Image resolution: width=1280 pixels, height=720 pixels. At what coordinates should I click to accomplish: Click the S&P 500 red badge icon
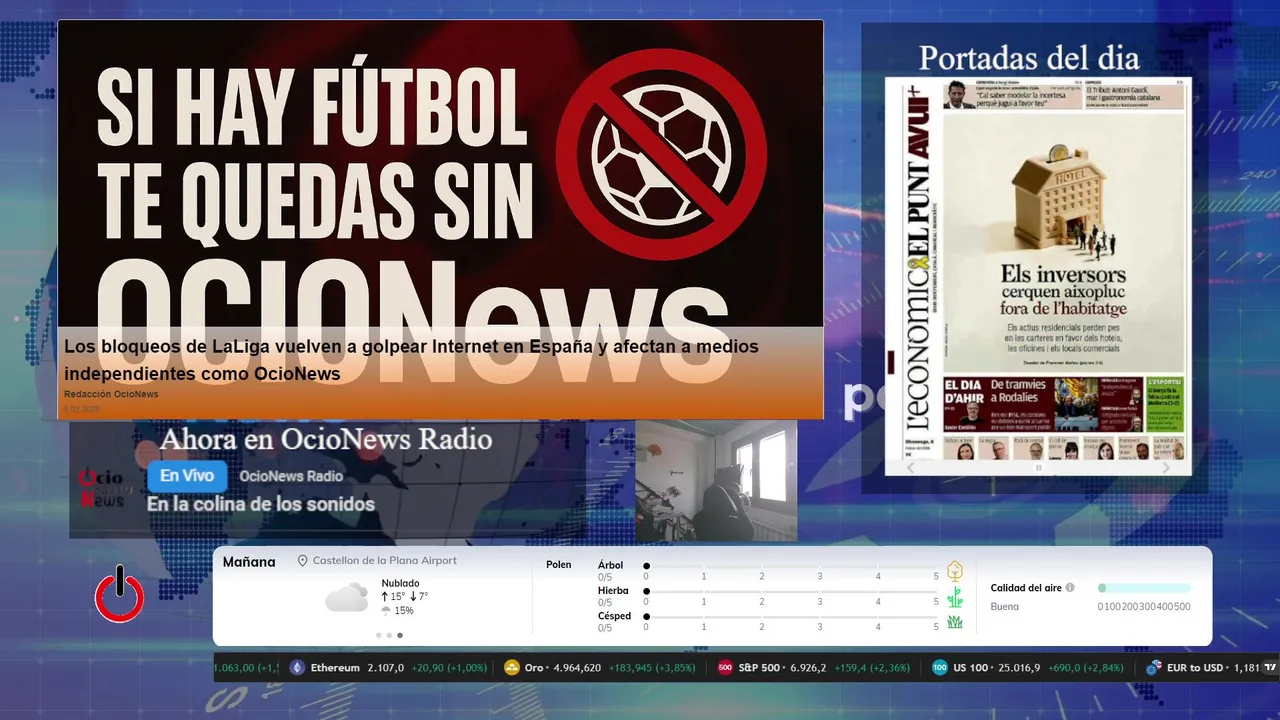(725, 668)
